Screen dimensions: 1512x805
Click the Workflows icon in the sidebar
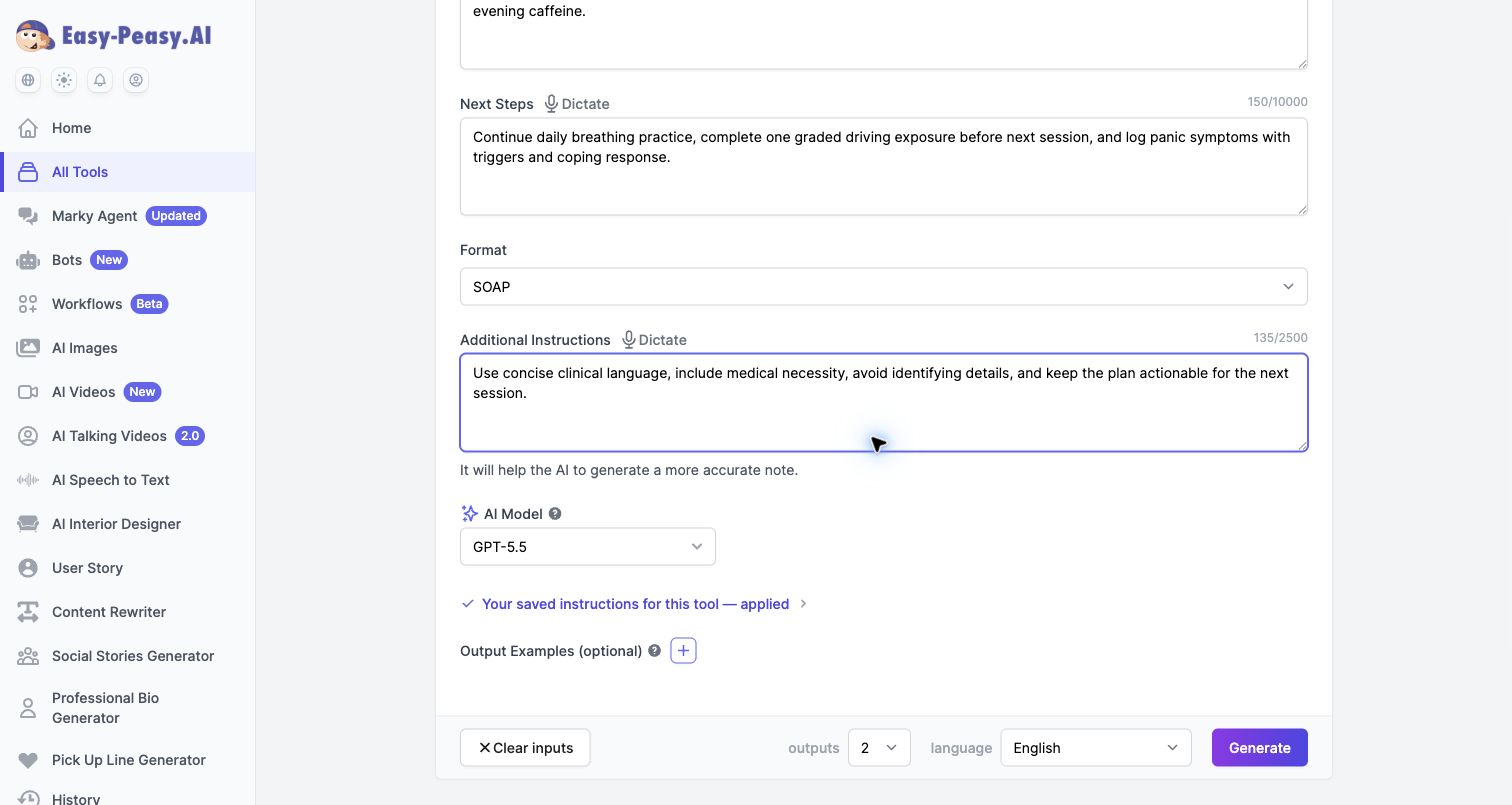[28, 304]
